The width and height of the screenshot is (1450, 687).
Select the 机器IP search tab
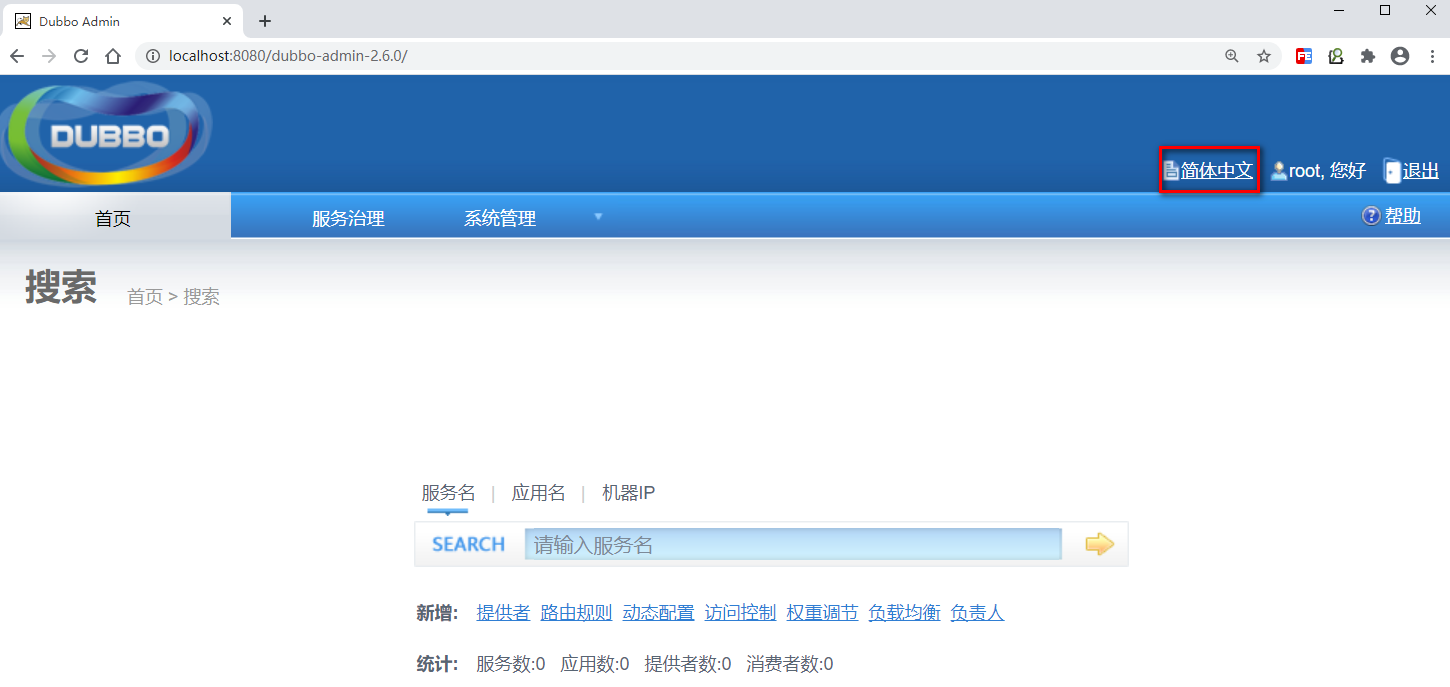(628, 493)
